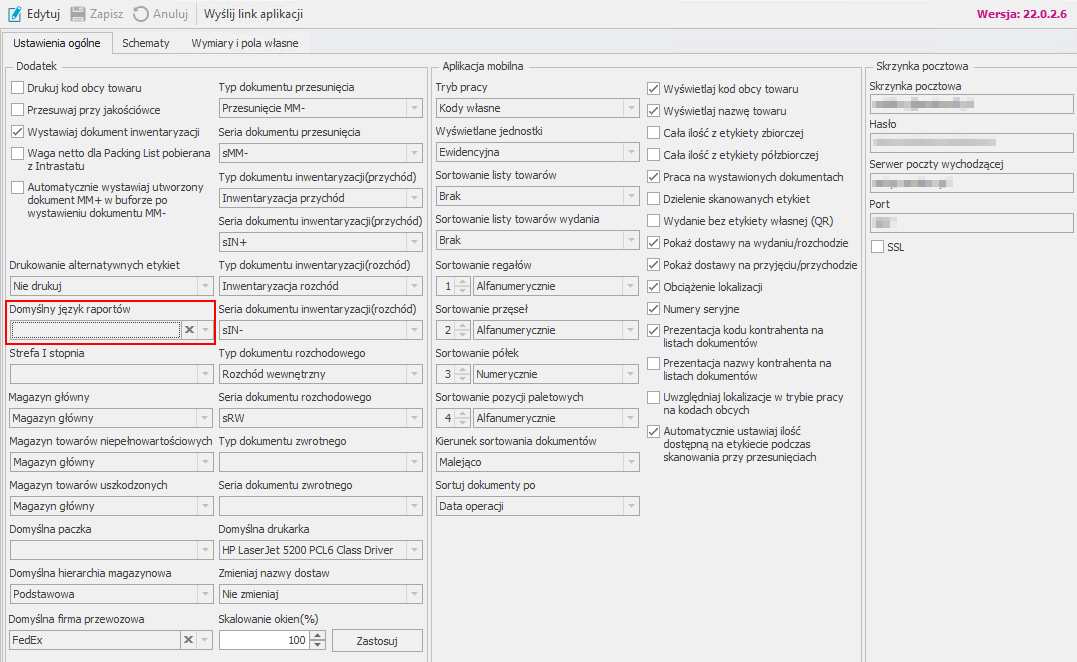
Task: Clear the FedEx carrier selection with X
Action: click(188, 640)
